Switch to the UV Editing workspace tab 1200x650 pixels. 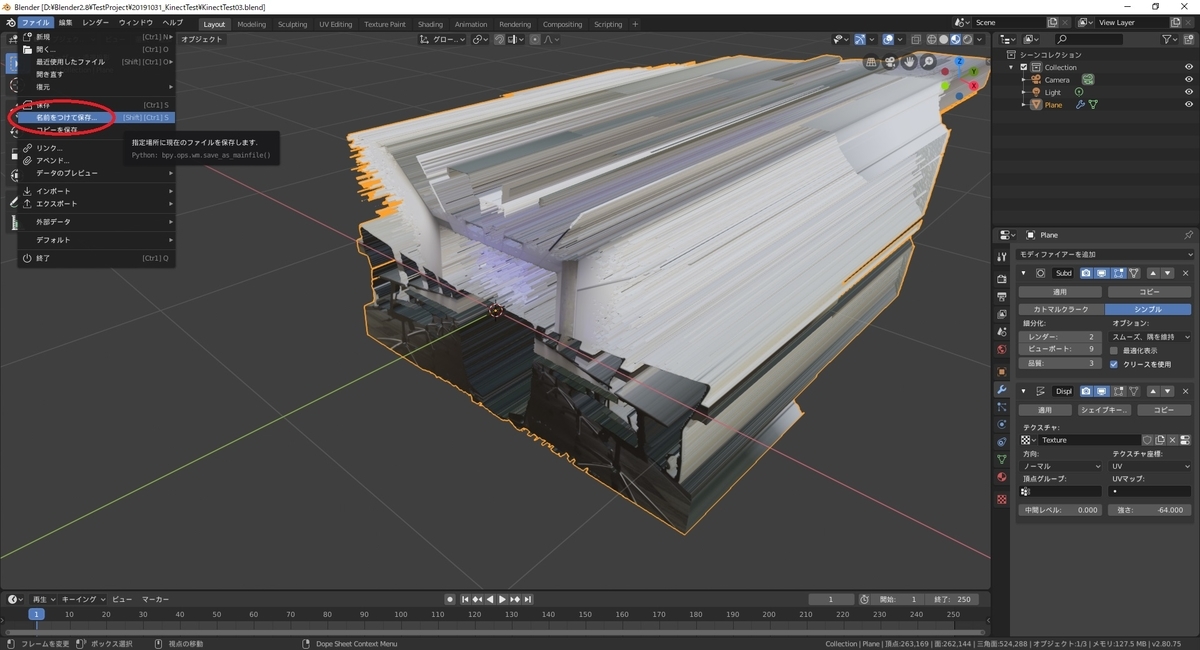335,24
